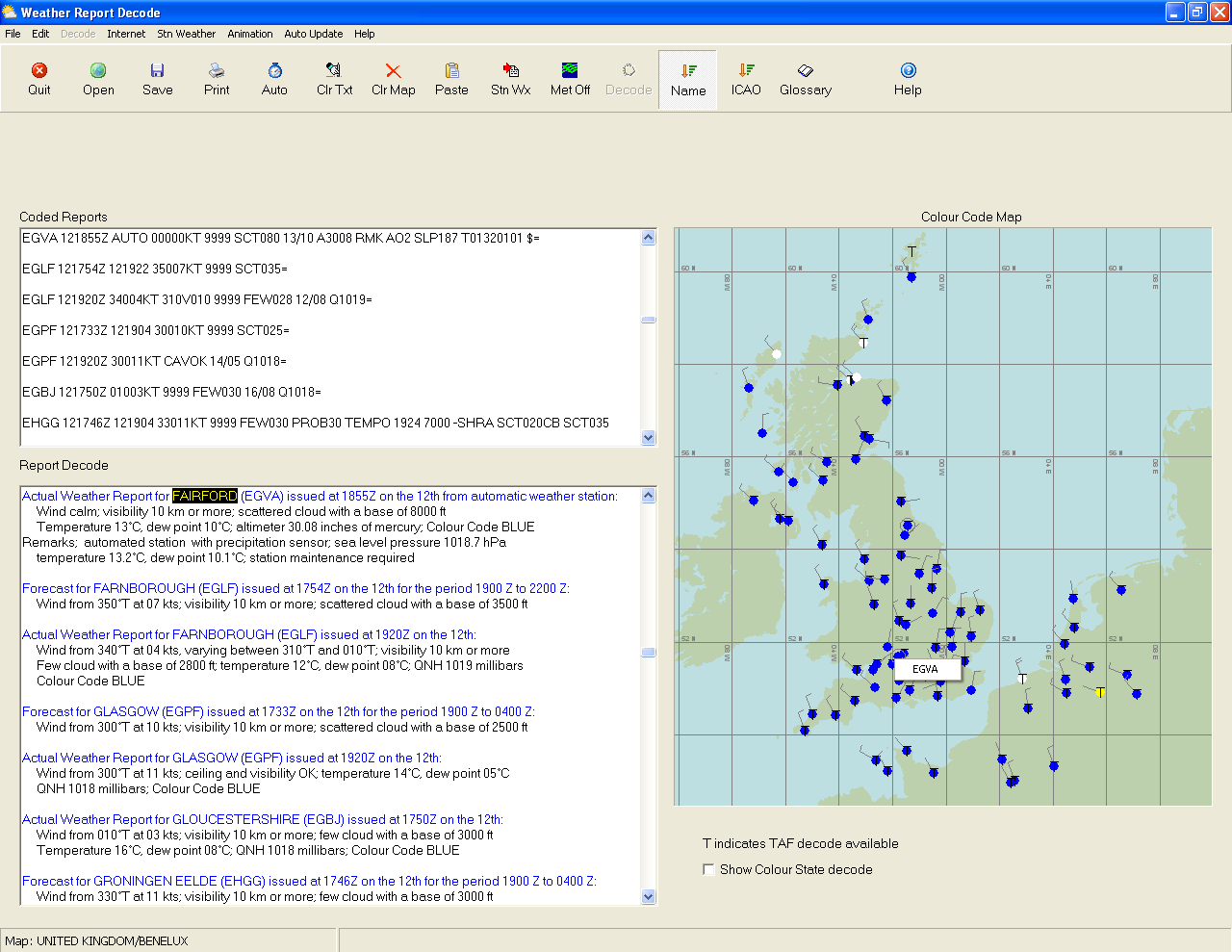
Task: Open the Internet menu
Action: tap(126, 34)
